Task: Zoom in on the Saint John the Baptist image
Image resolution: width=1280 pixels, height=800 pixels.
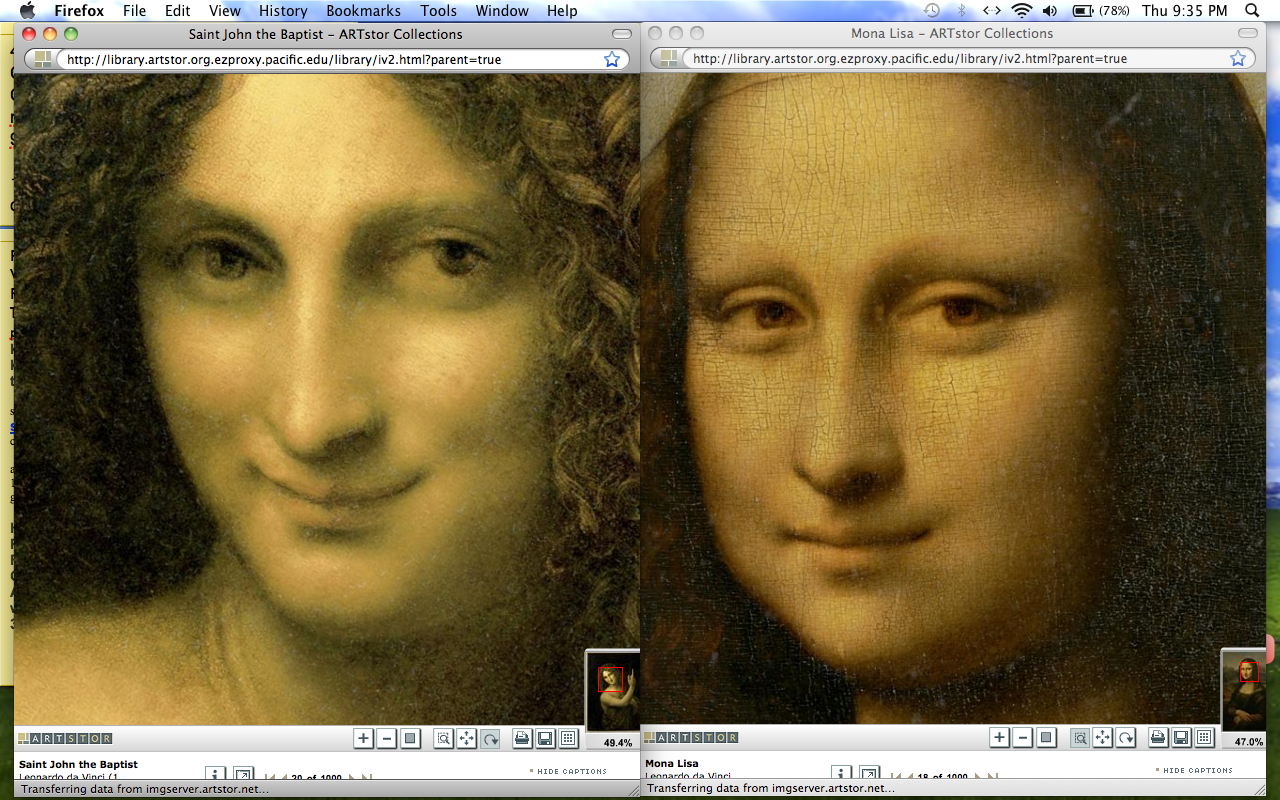Action: pos(363,738)
